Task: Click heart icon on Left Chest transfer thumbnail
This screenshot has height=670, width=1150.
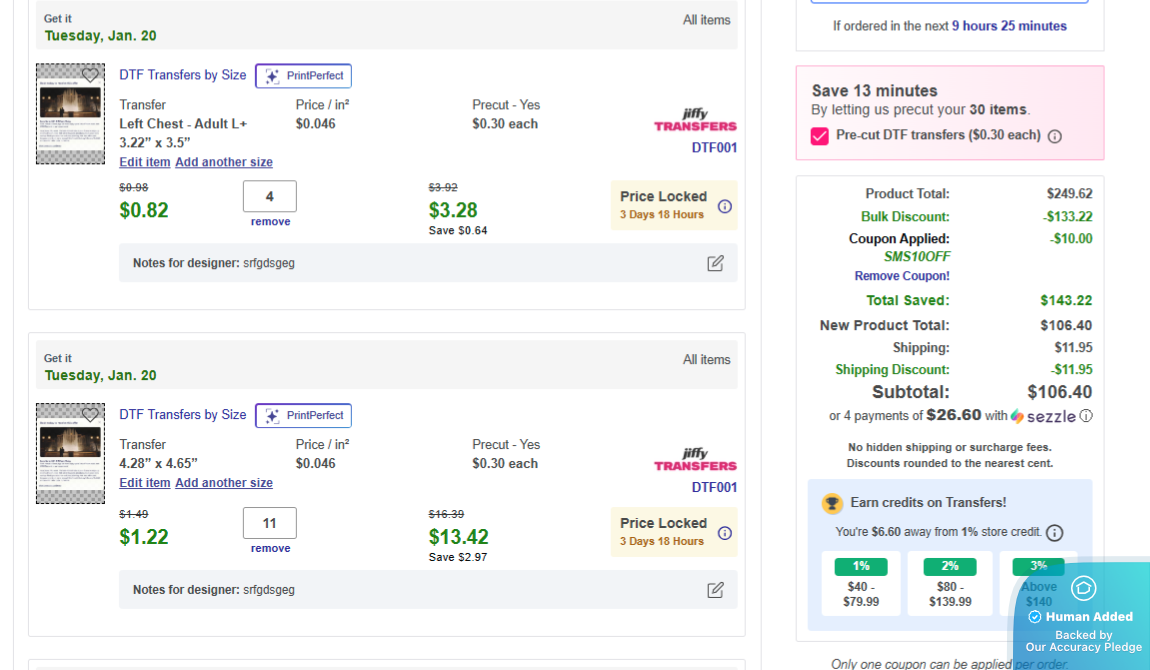Action: pyautogui.click(x=90, y=75)
